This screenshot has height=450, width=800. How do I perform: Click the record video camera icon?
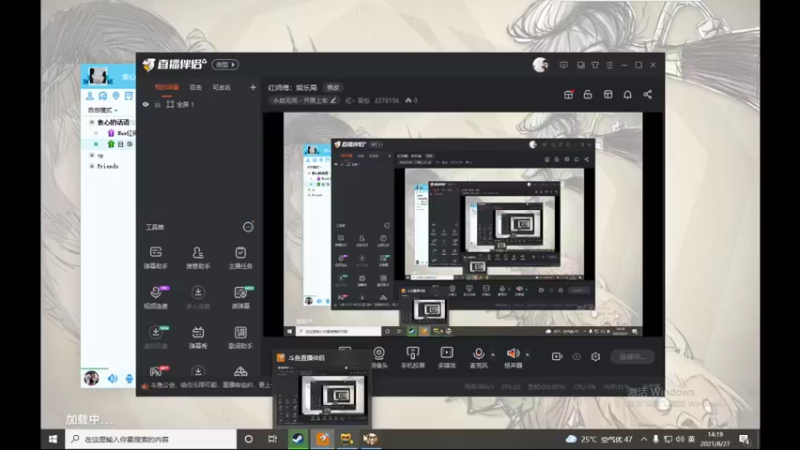557,357
